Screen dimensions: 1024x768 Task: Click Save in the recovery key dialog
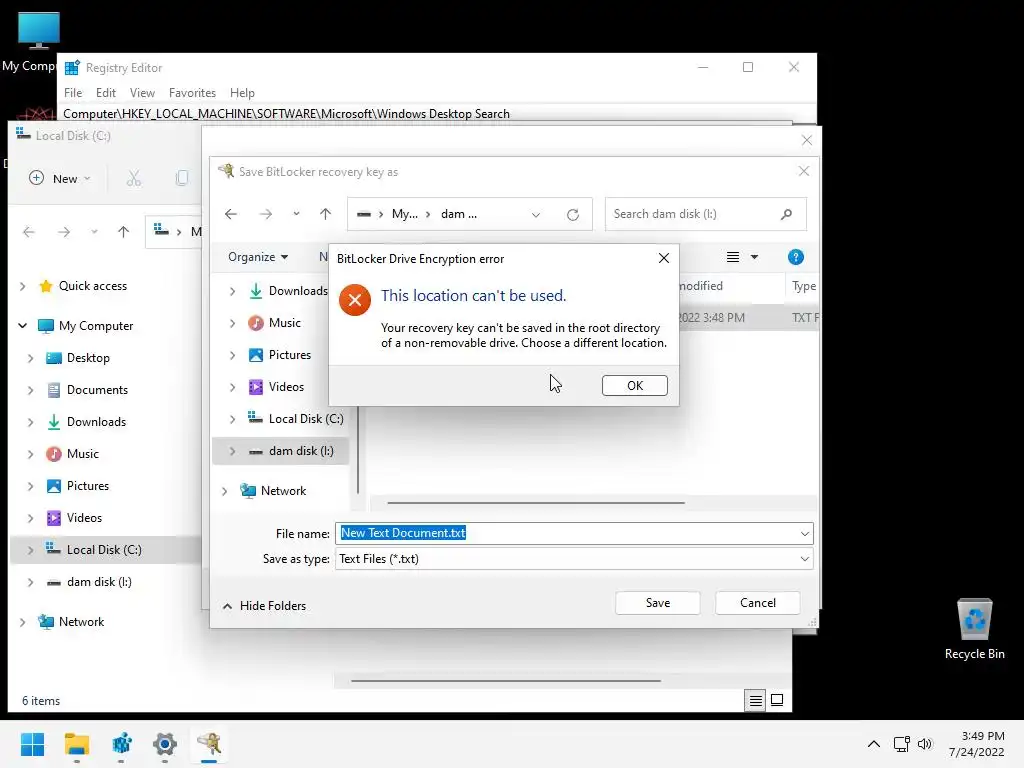(658, 603)
